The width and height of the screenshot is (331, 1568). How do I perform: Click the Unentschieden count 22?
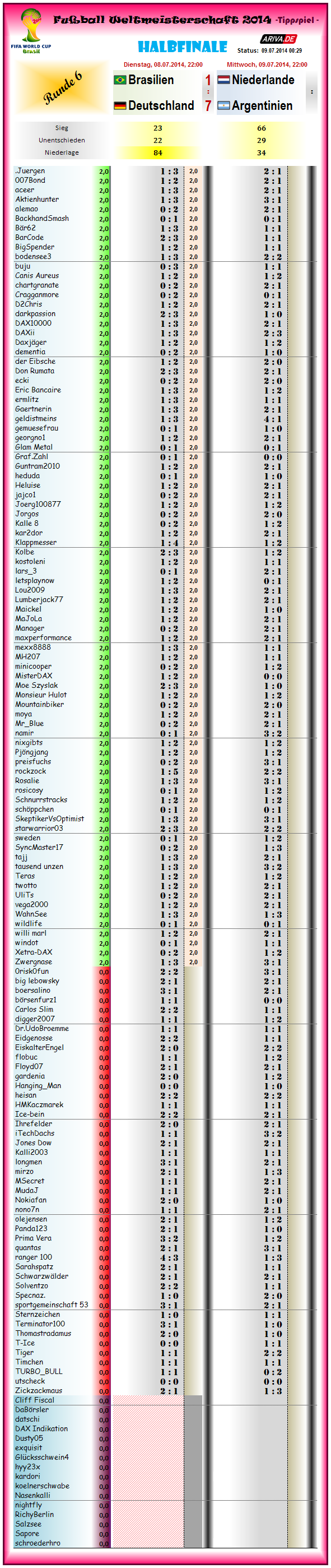157,140
